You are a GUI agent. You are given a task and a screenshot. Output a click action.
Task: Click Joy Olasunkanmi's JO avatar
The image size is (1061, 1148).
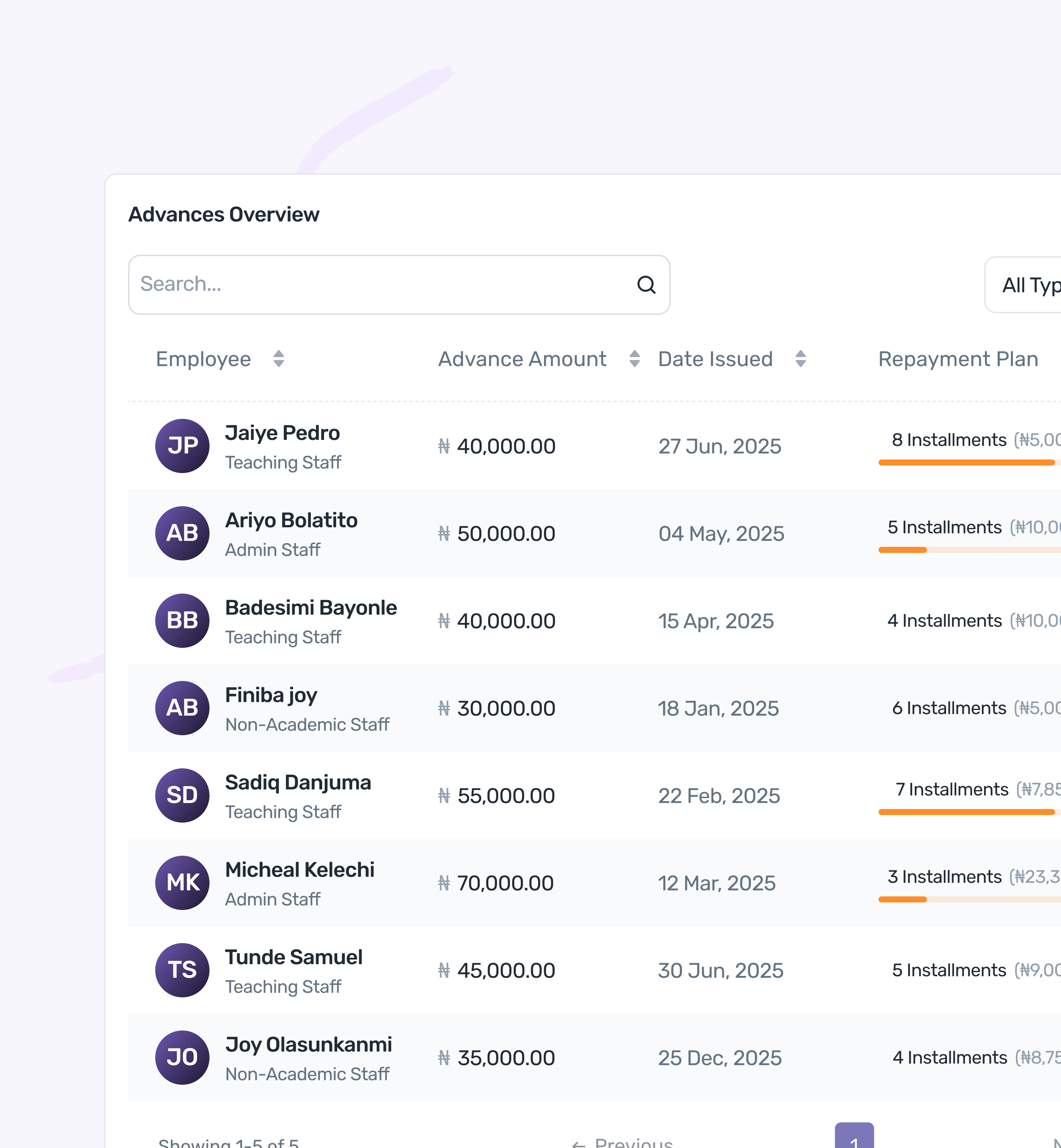pyautogui.click(x=182, y=1057)
